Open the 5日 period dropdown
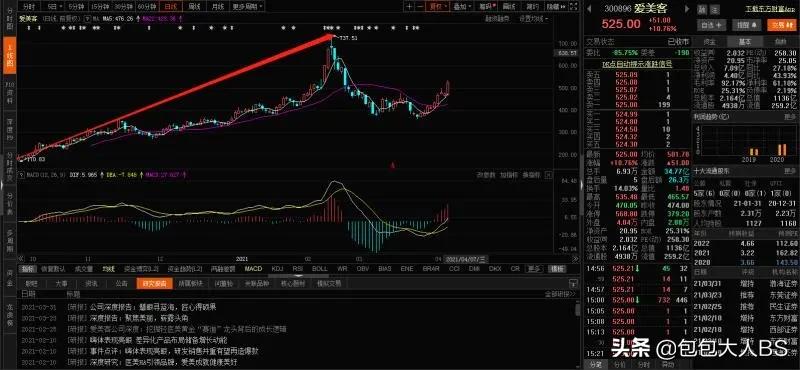This screenshot has width=800, height=370. (x=54, y=7)
